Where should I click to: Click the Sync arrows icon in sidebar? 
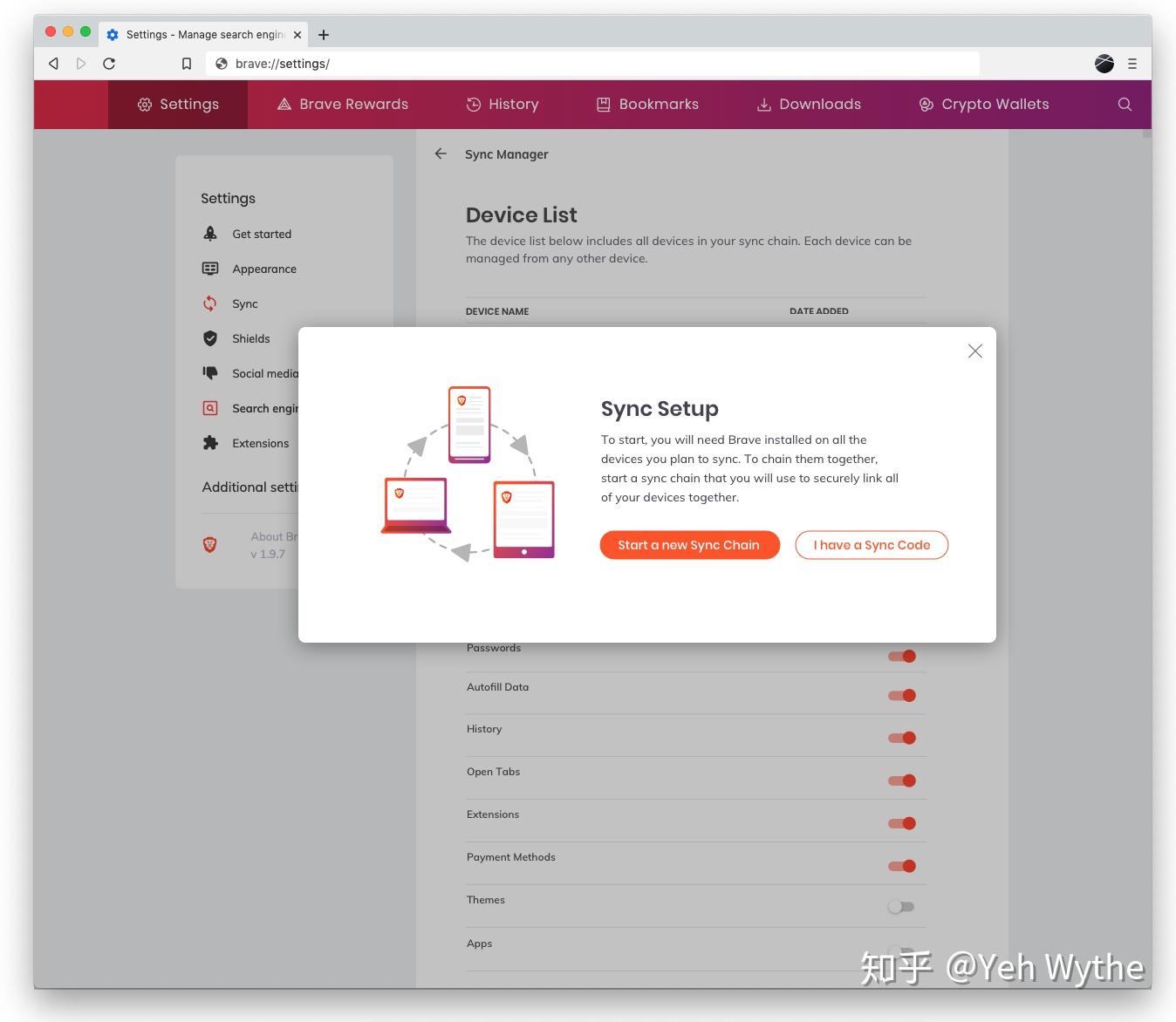coord(210,303)
